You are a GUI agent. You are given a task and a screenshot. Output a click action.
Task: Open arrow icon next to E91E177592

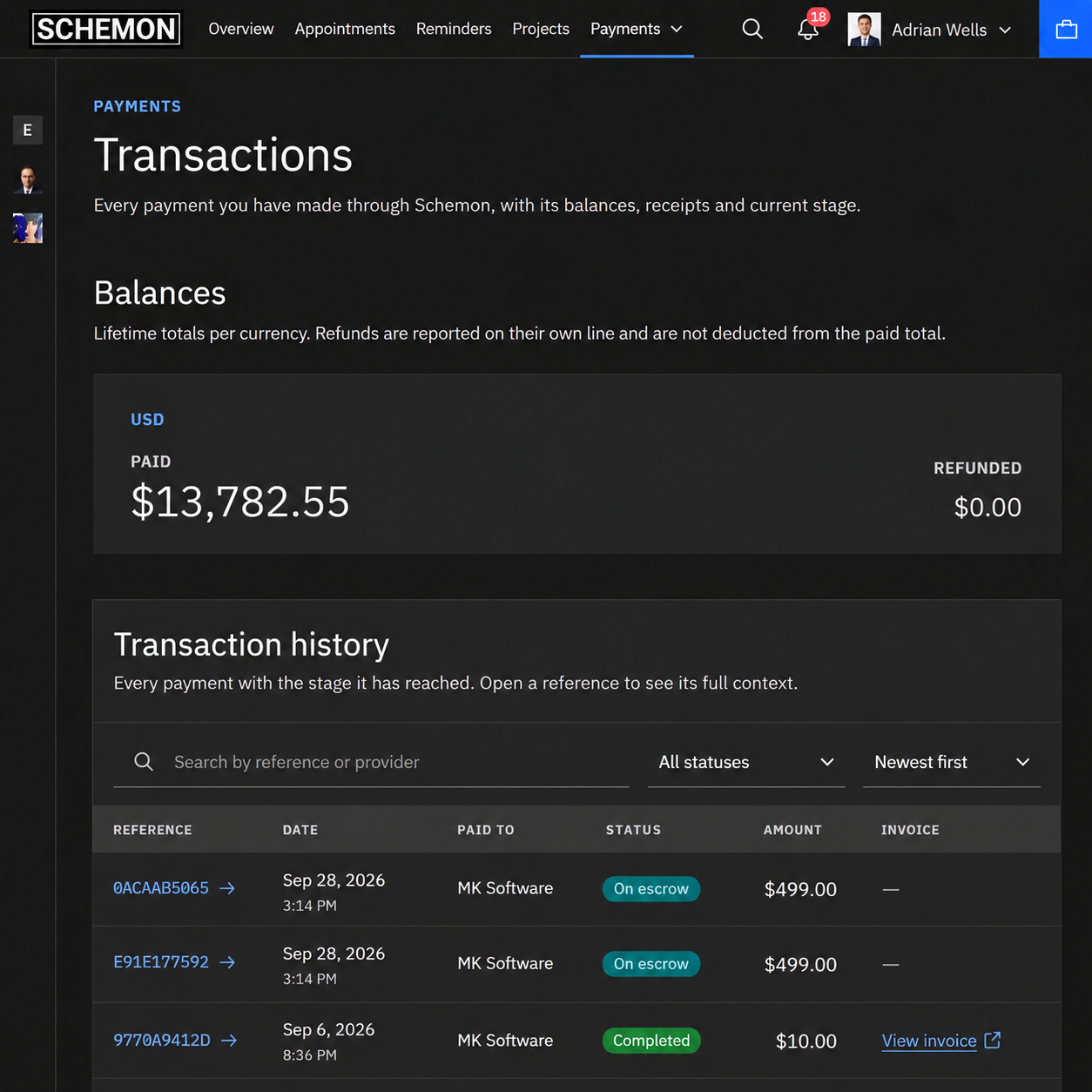point(227,962)
